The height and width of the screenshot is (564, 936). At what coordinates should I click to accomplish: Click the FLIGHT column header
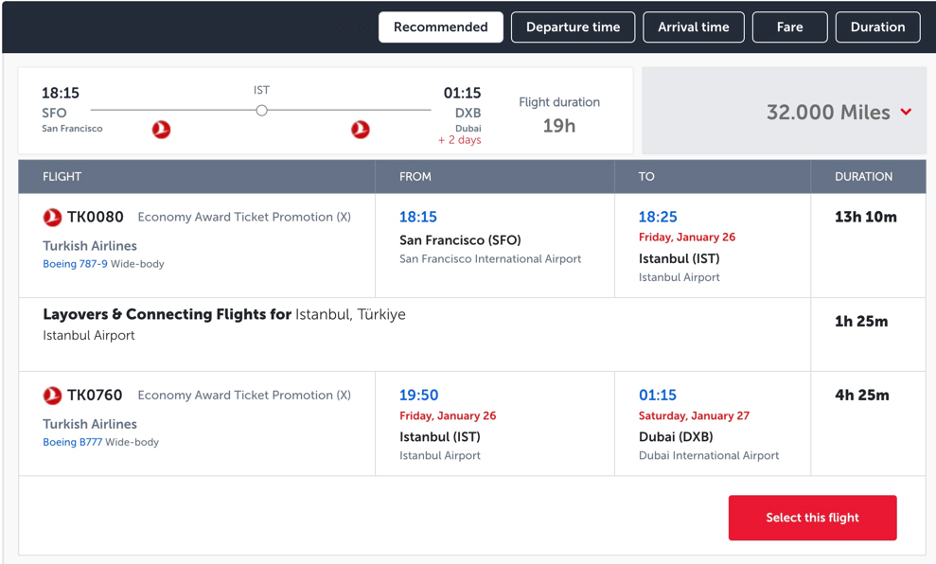click(62, 176)
